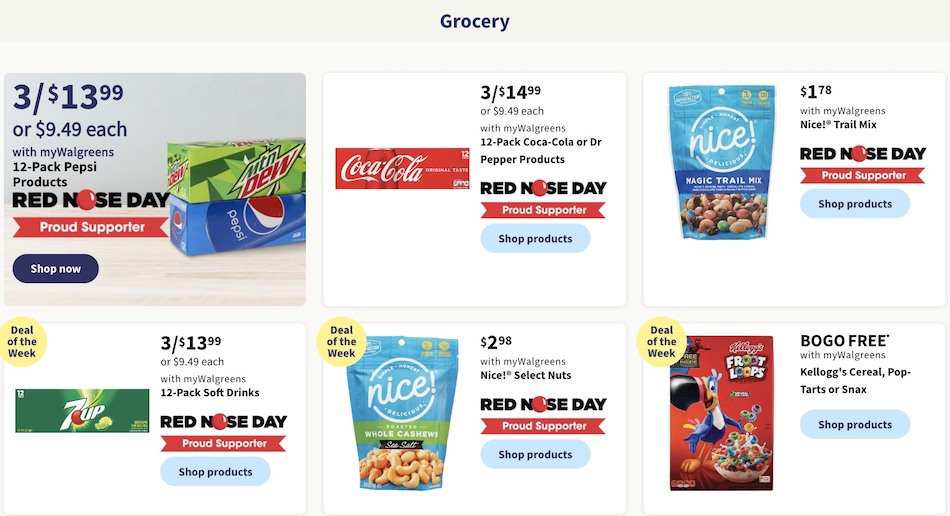Open the Nice! Whole Cashews bag image
This screenshot has height=516, width=950.
[402, 413]
